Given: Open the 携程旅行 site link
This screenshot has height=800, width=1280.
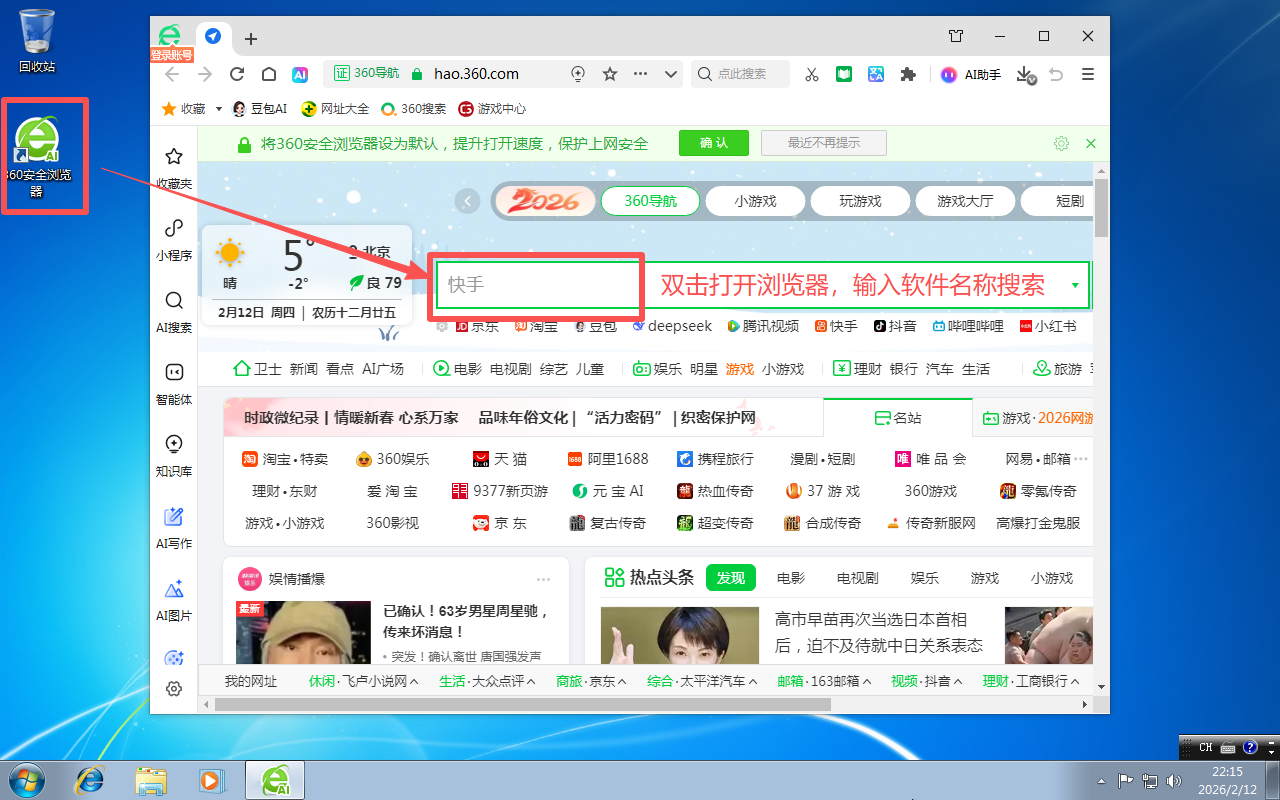Looking at the screenshot, I should pos(715,459).
